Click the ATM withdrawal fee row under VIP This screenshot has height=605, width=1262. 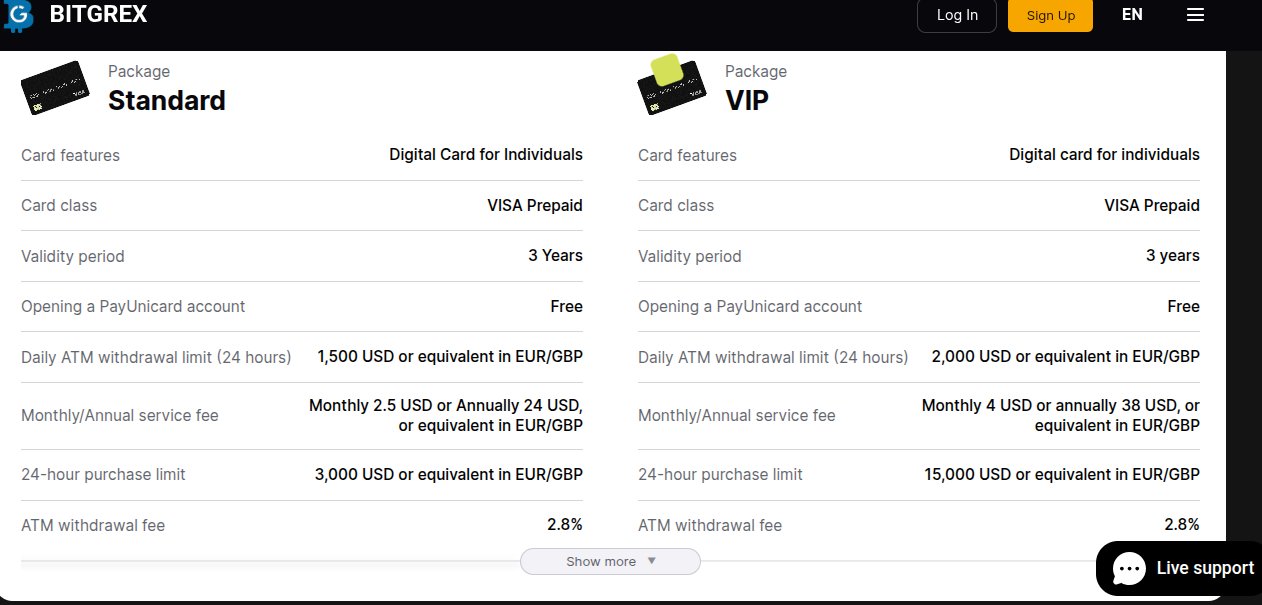[918, 525]
